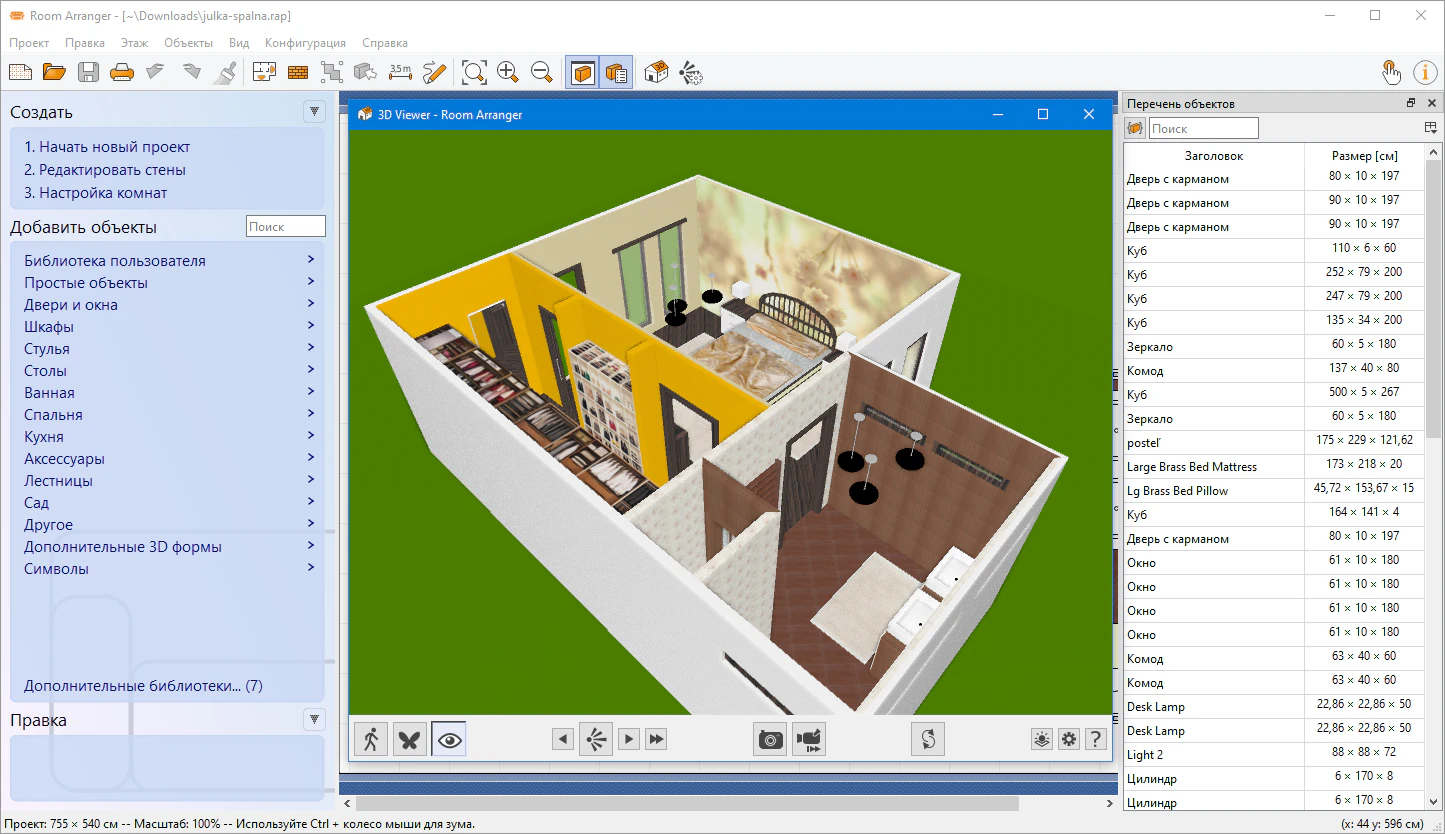1445x834 pixels.
Task: Click the object list search field
Action: pyautogui.click(x=1203, y=128)
